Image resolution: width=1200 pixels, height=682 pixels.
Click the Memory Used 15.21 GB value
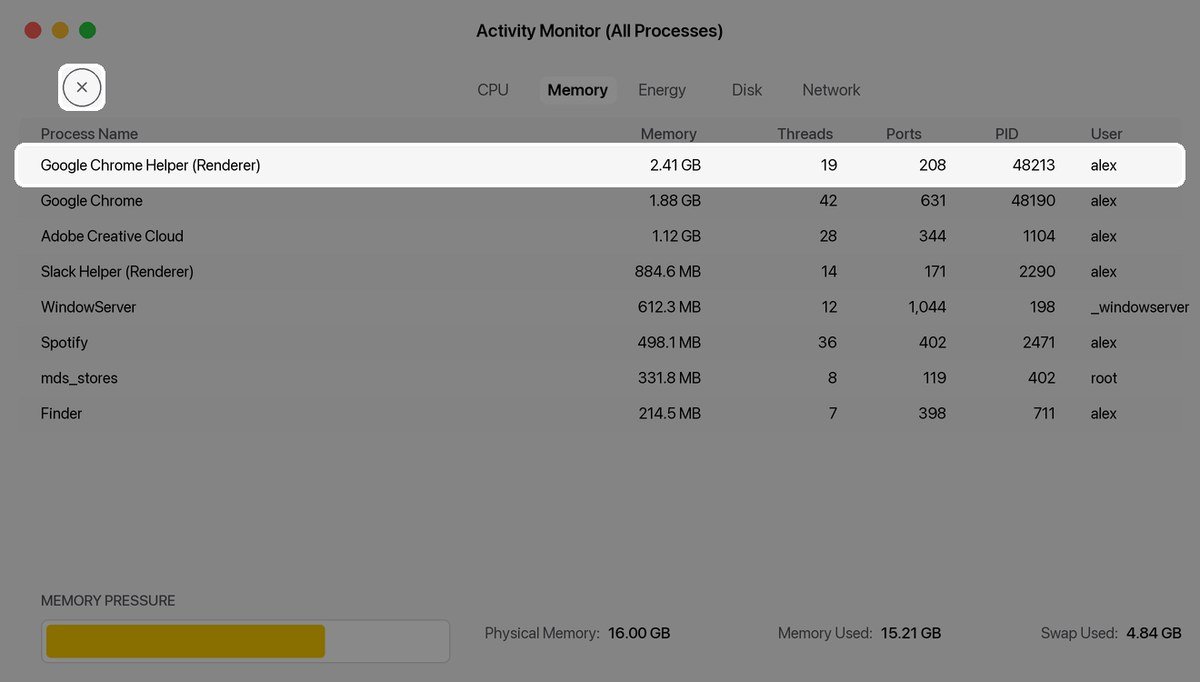[910, 633]
